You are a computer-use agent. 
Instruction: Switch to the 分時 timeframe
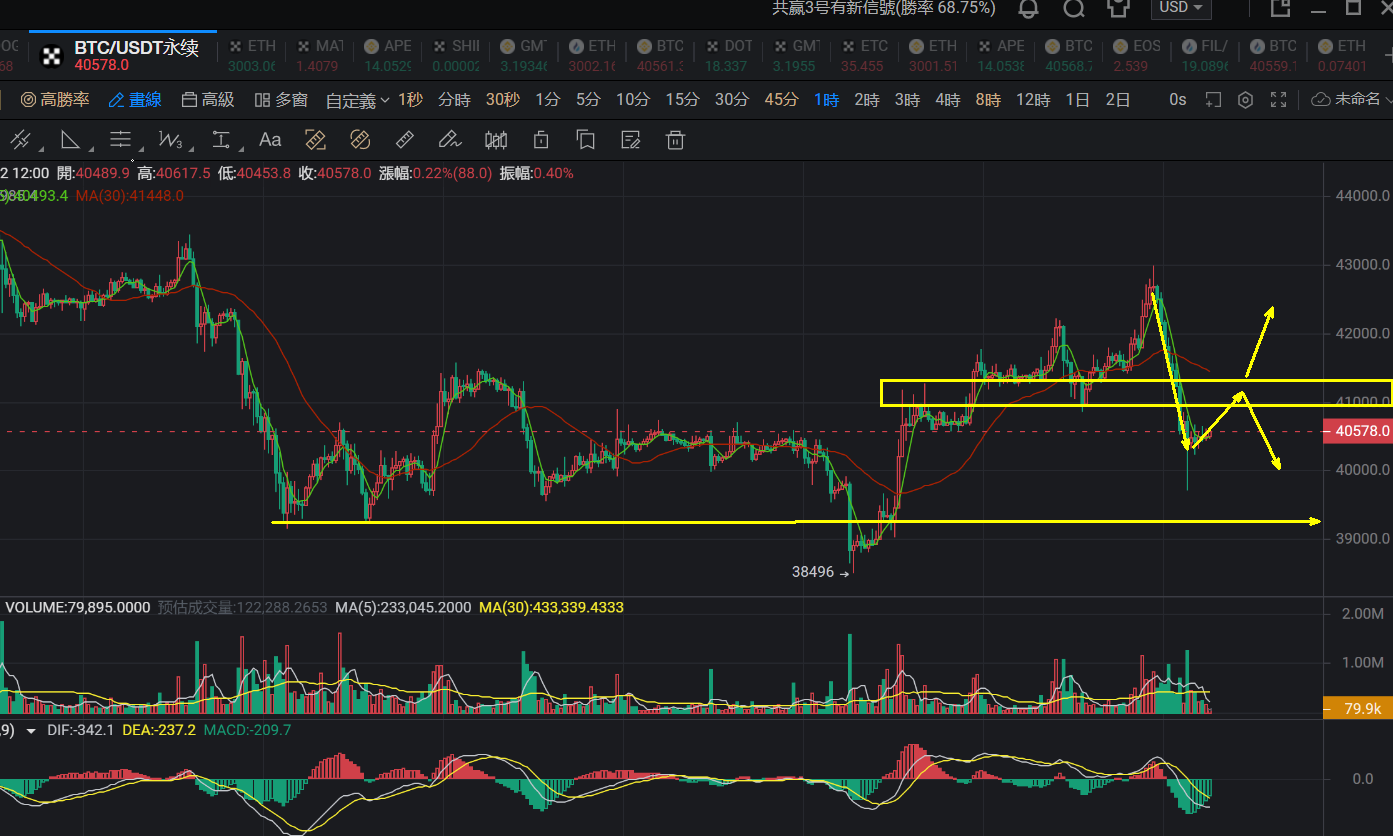coord(454,100)
